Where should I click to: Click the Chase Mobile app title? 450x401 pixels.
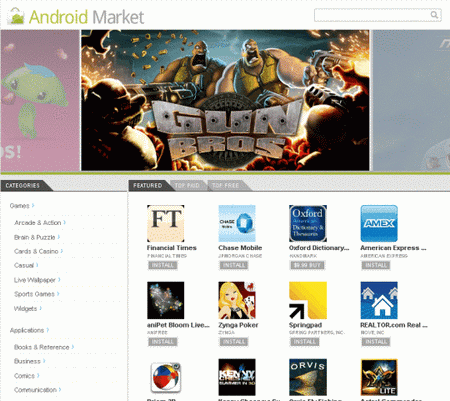click(240, 248)
